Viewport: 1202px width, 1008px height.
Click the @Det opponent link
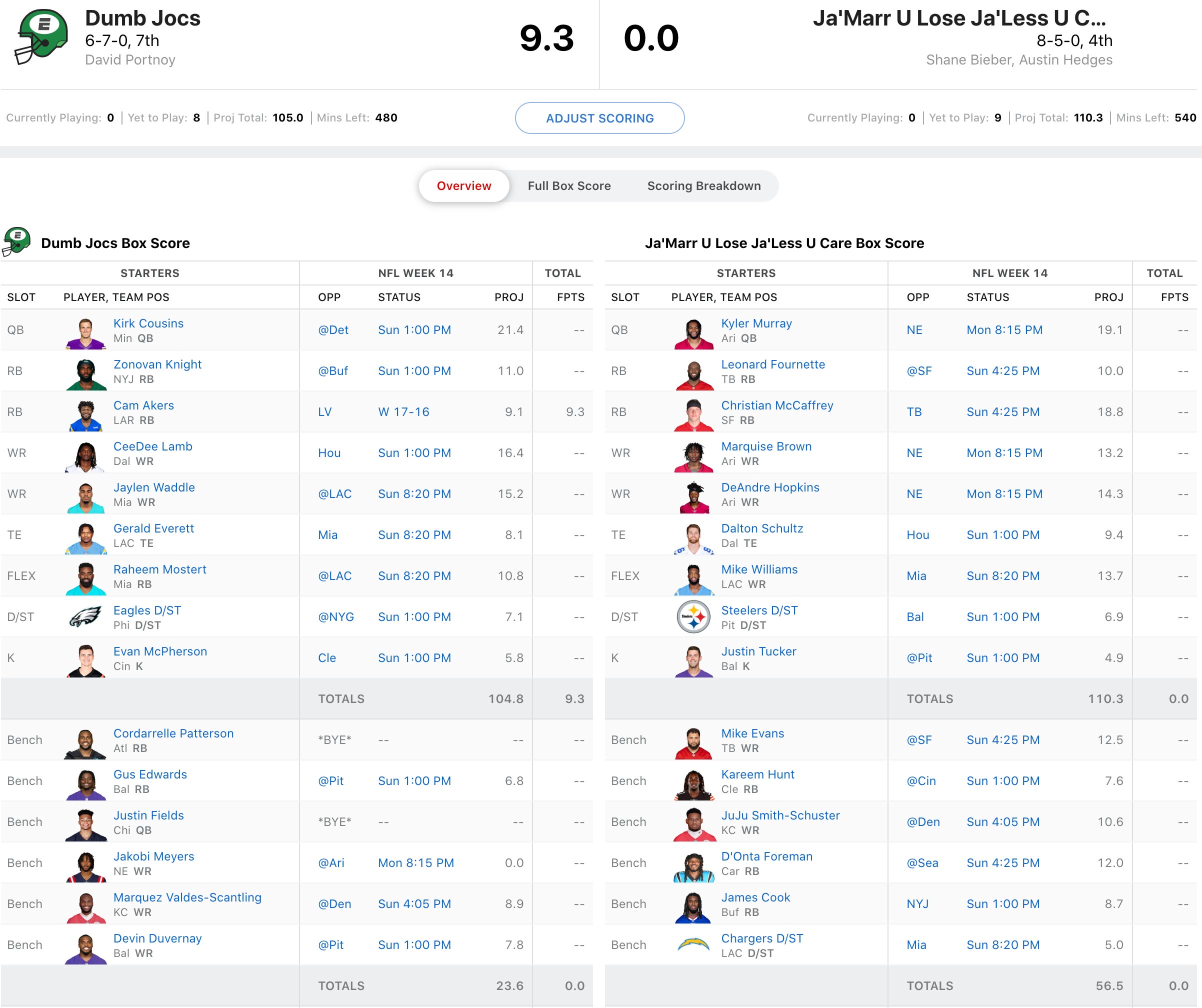(333, 329)
